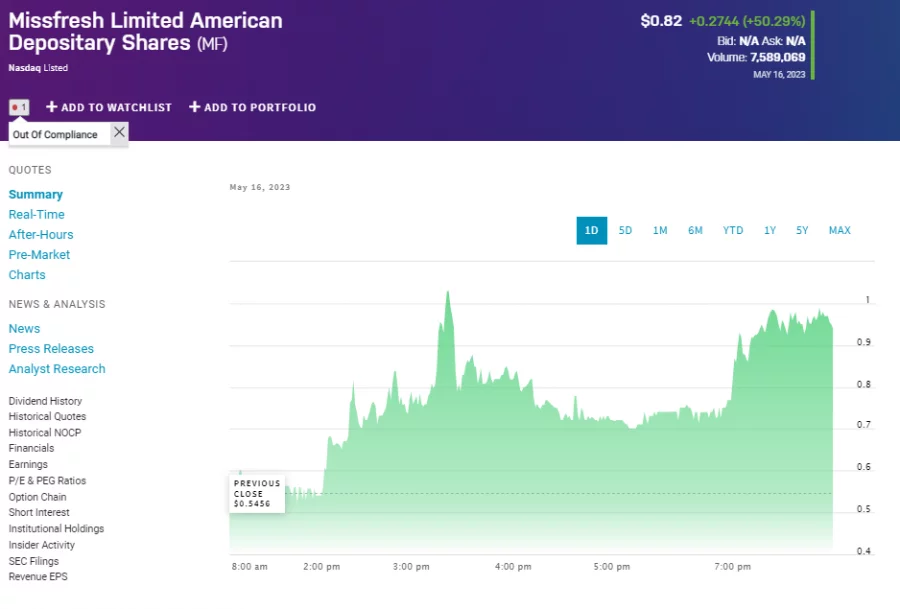Image resolution: width=900 pixels, height=609 pixels.
Task: Check Insider Activity
Action: [40, 544]
